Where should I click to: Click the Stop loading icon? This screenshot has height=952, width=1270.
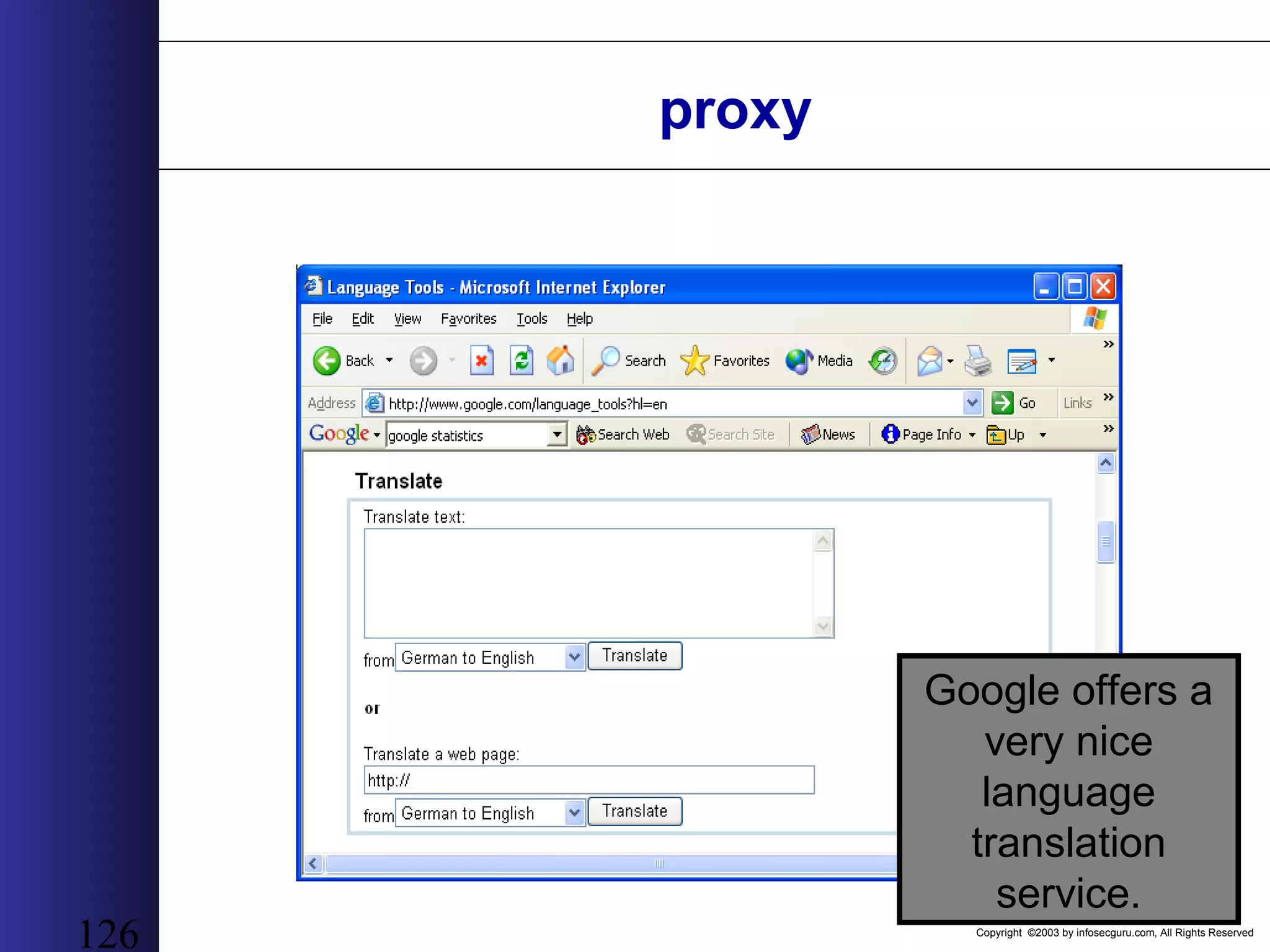[482, 360]
